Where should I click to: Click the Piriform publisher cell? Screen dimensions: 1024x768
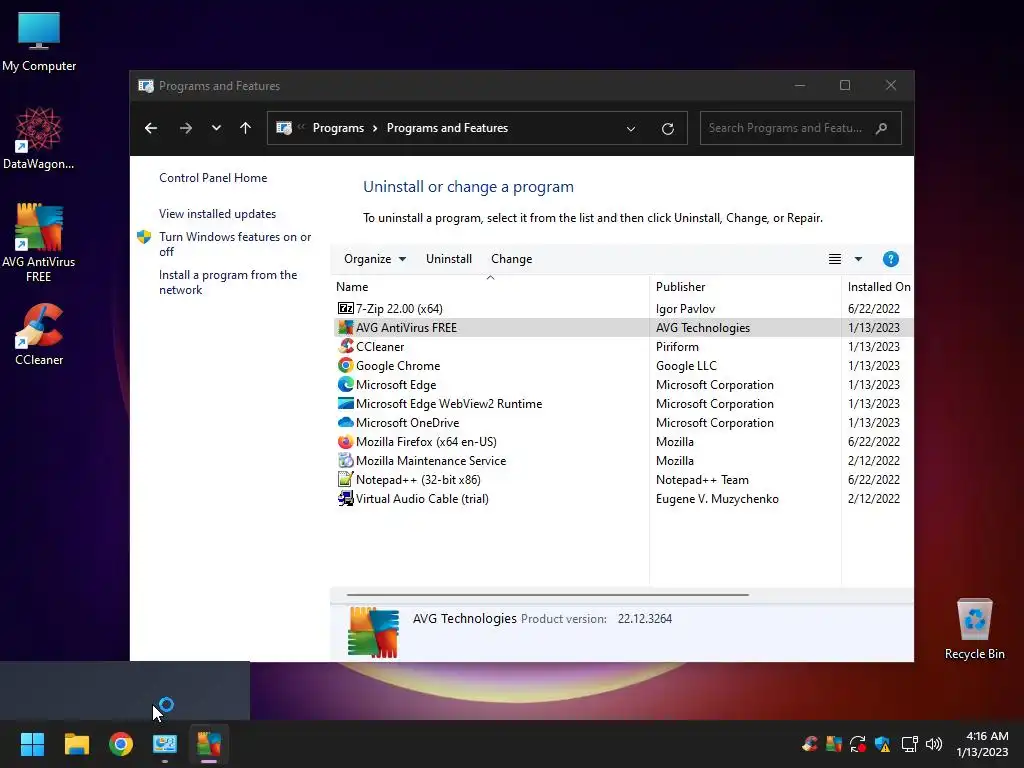(x=677, y=347)
